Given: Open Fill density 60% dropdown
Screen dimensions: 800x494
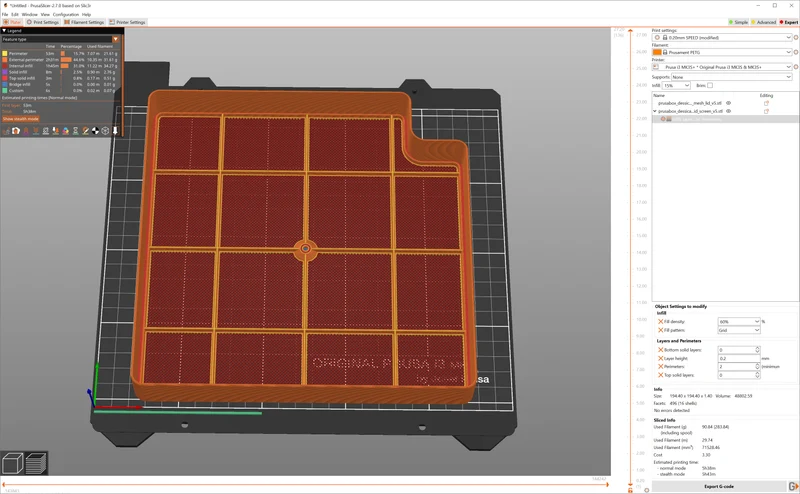Looking at the screenshot, I should pos(739,322).
